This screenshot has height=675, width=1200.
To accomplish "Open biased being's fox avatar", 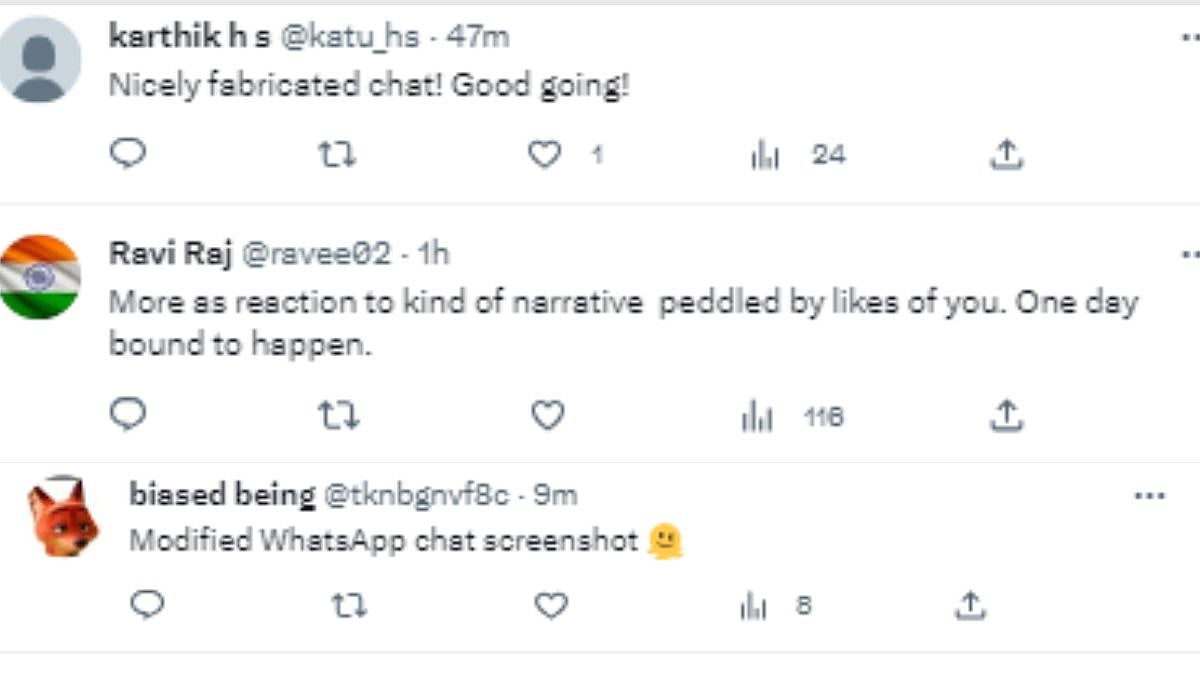I will tap(62, 517).
